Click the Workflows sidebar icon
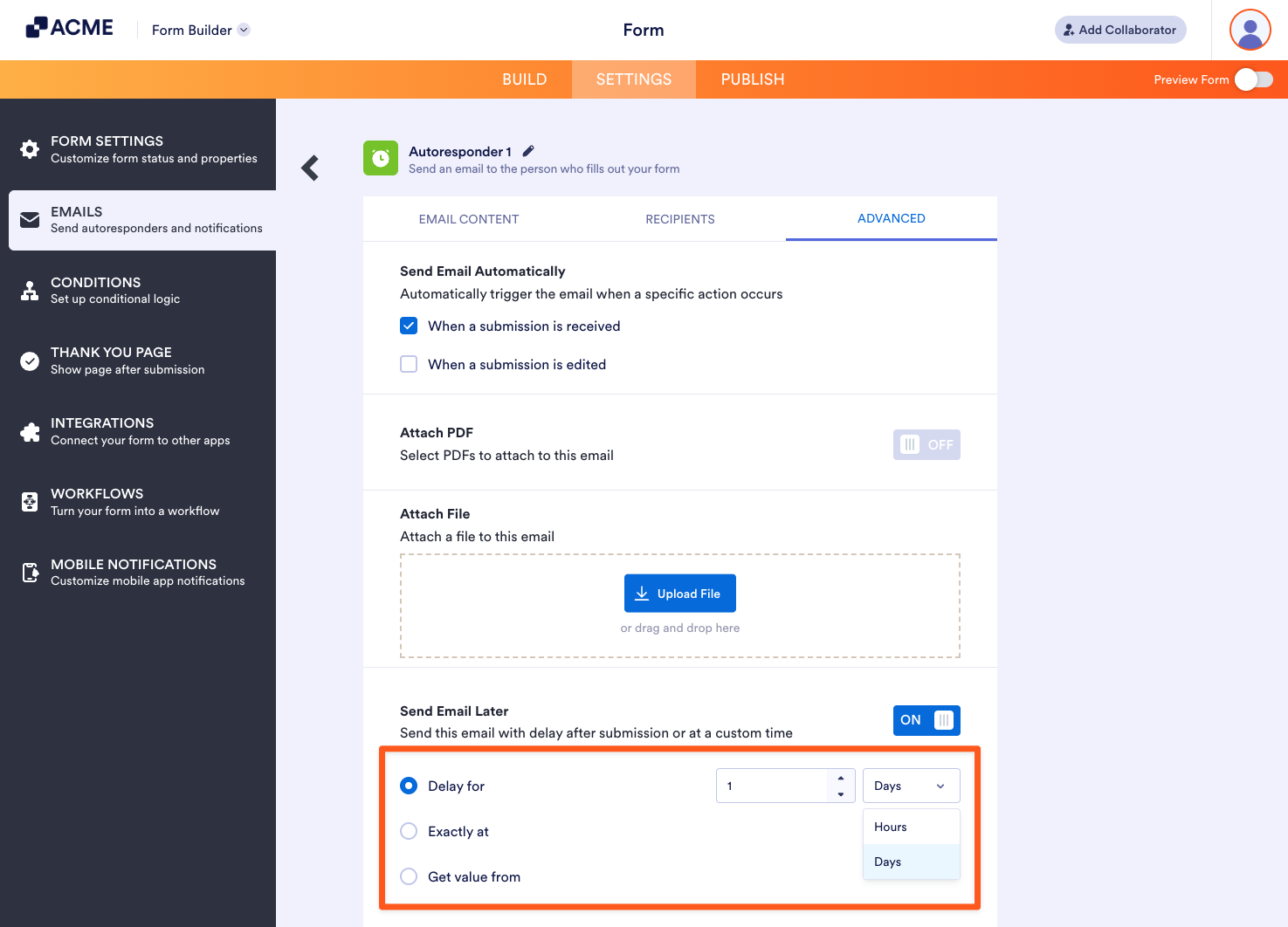The image size is (1288, 927). [29, 501]
